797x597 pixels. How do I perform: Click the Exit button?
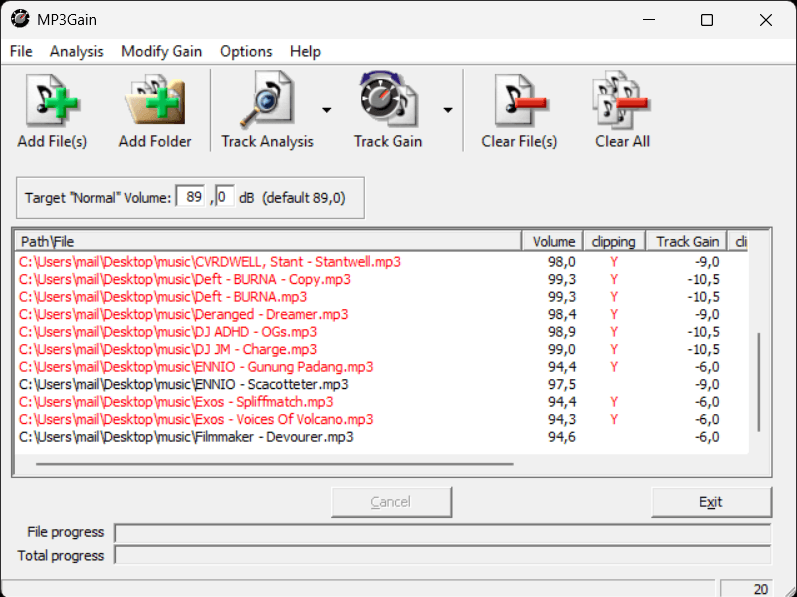pos(711,502)
